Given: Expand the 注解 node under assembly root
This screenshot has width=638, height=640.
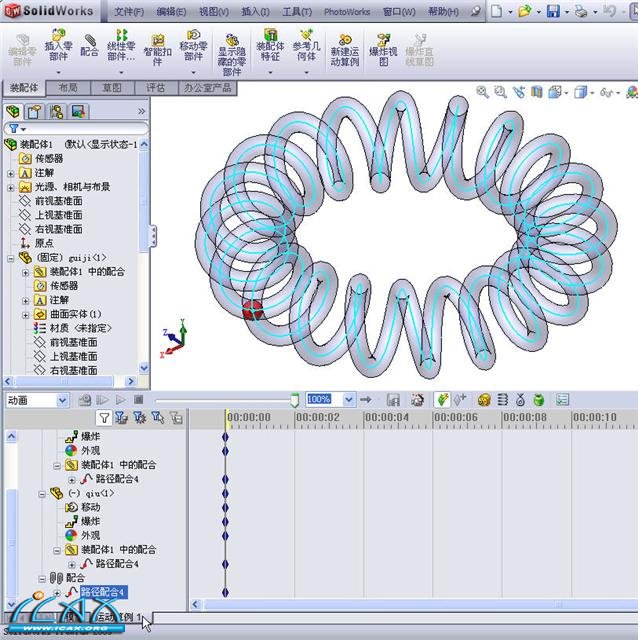Looking at the screenshot, I should tap(11, 173).
